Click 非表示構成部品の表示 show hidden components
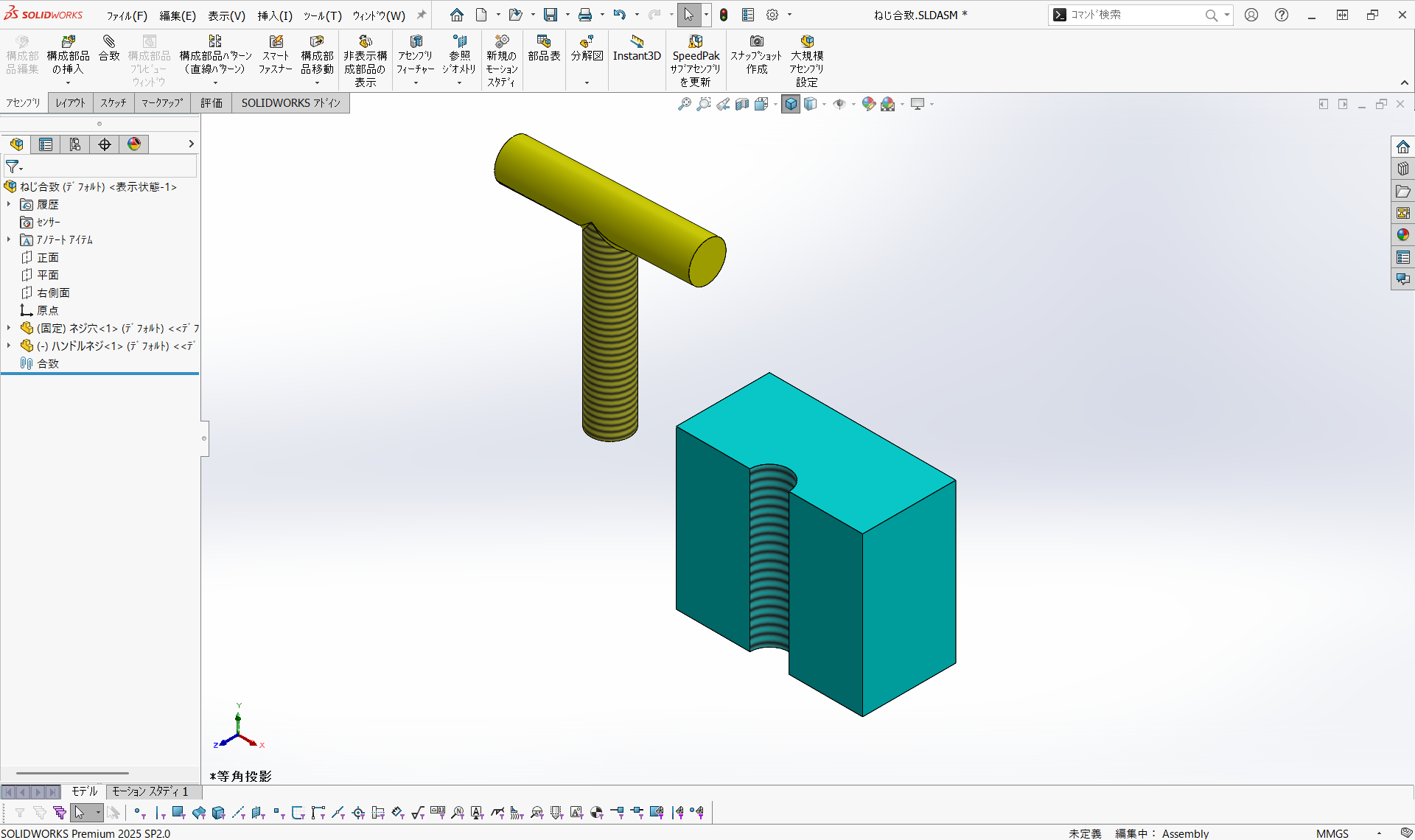The width and height of the screenshot is (1415, 840). click(x=365, y=61)
